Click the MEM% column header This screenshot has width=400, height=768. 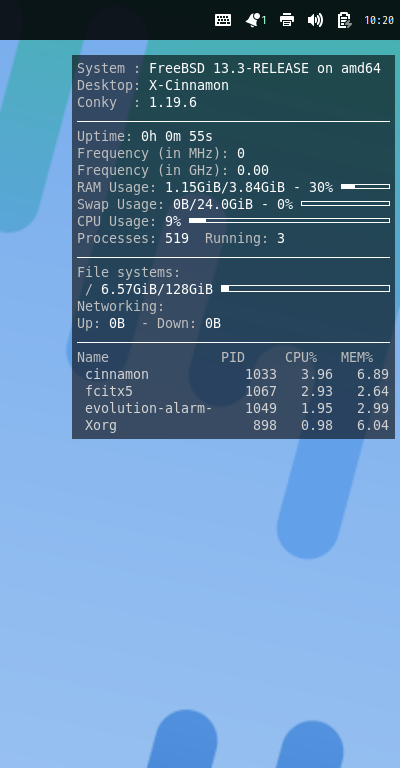click(357, 358)
